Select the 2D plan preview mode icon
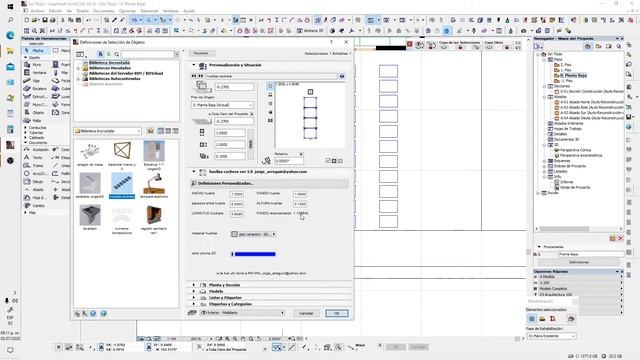 click(x=270, y=86)
